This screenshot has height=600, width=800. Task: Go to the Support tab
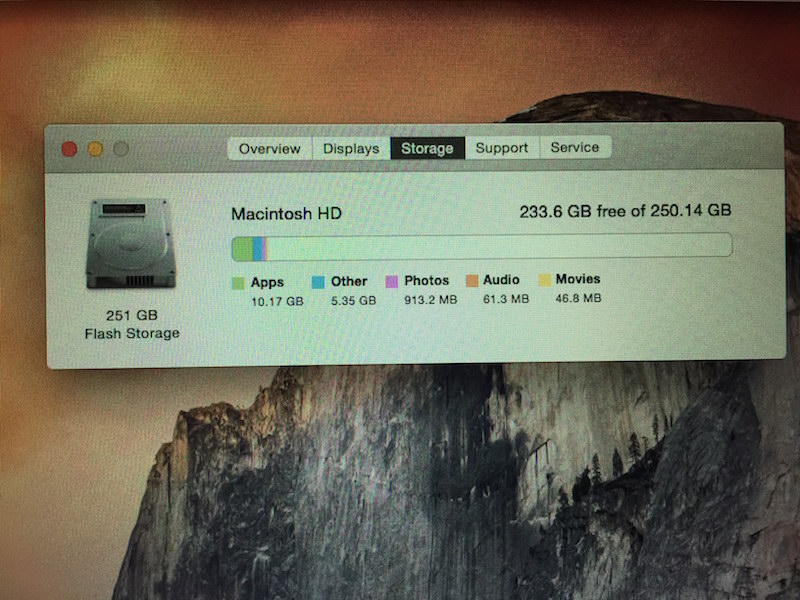click(x=502, y=147)
